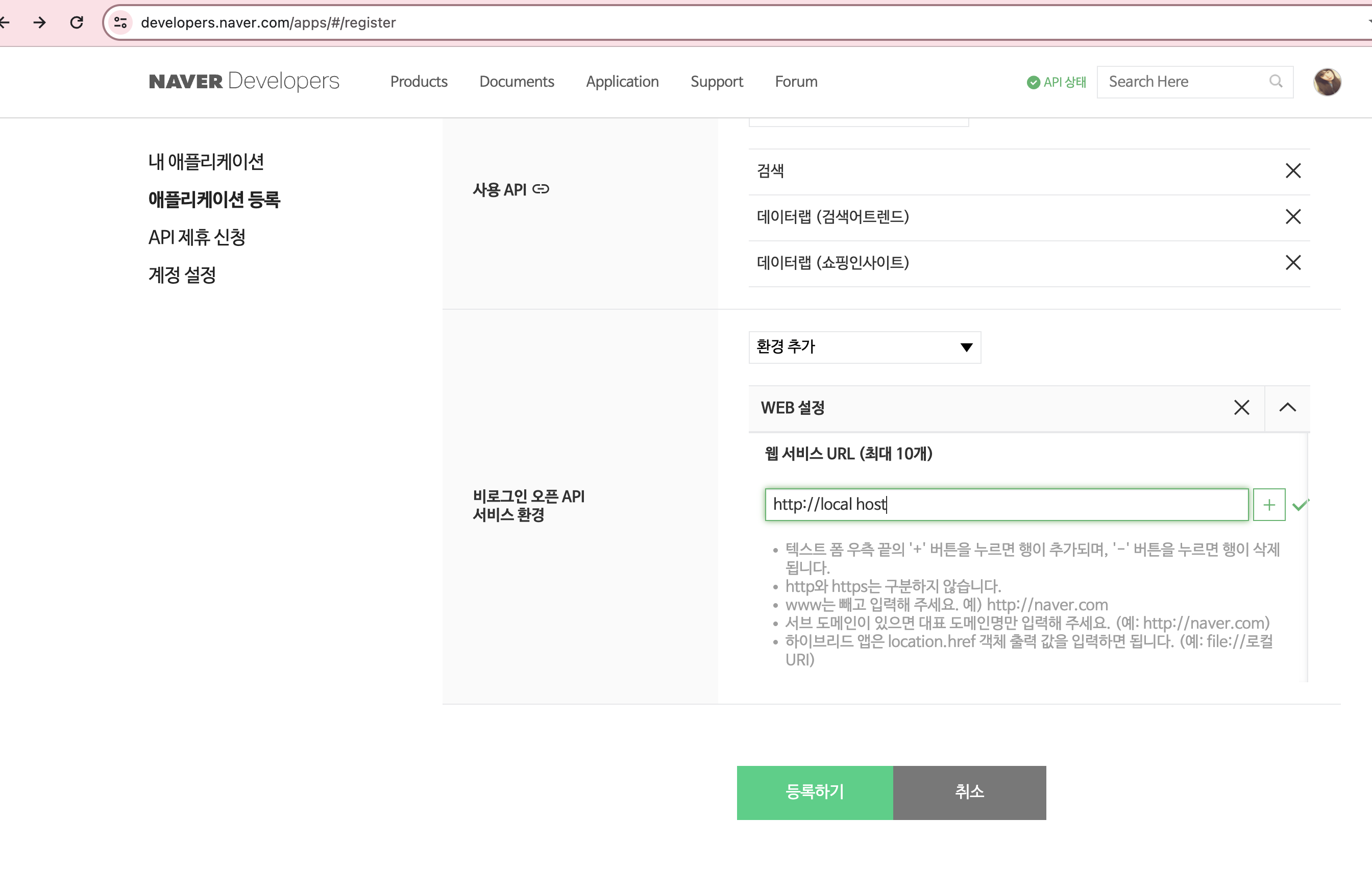Focus the 웹 서비스 URL input field
The image size is (1372, 894).
tap(1006, 505)
